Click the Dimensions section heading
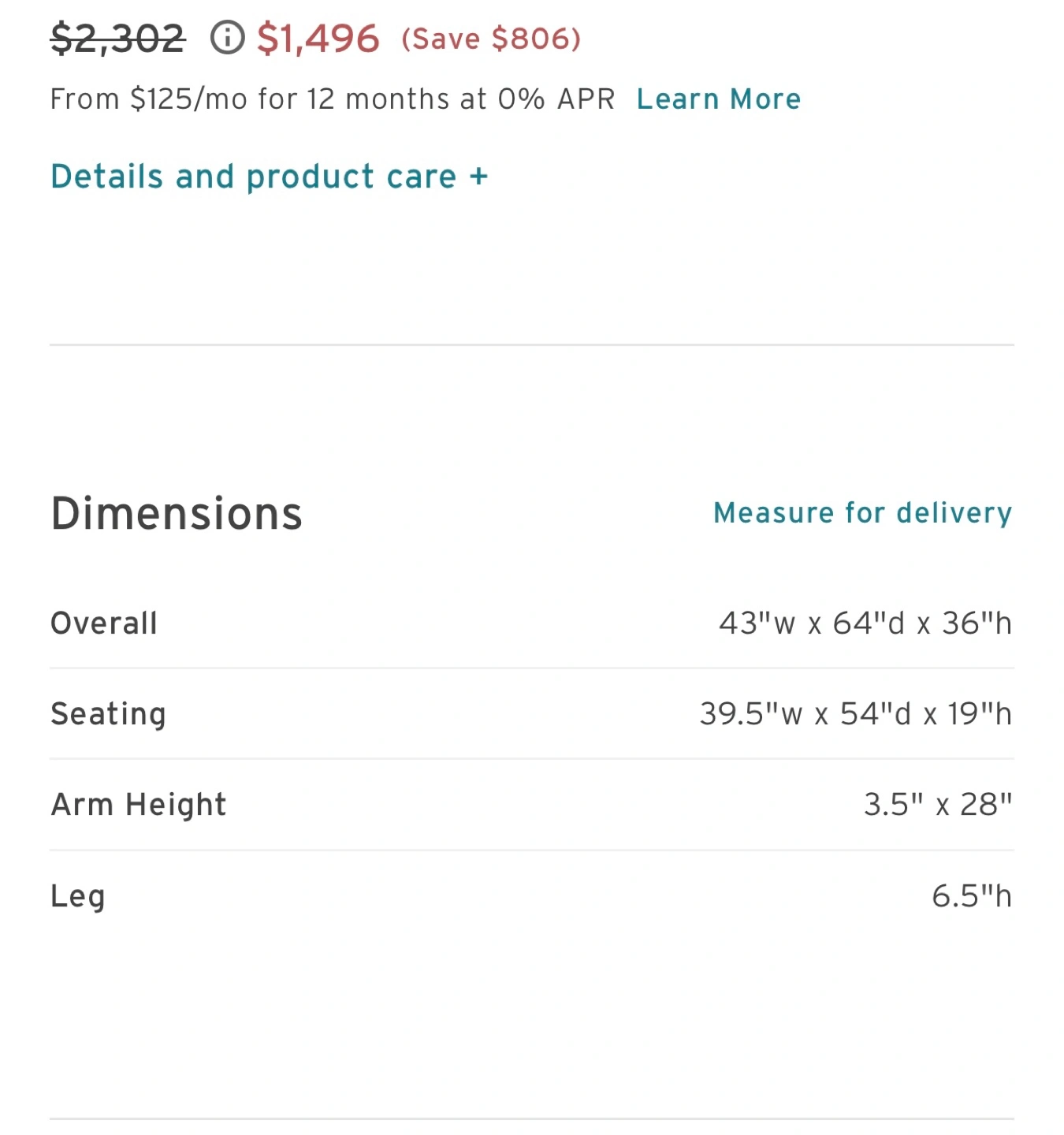 (x=177, y=514)
